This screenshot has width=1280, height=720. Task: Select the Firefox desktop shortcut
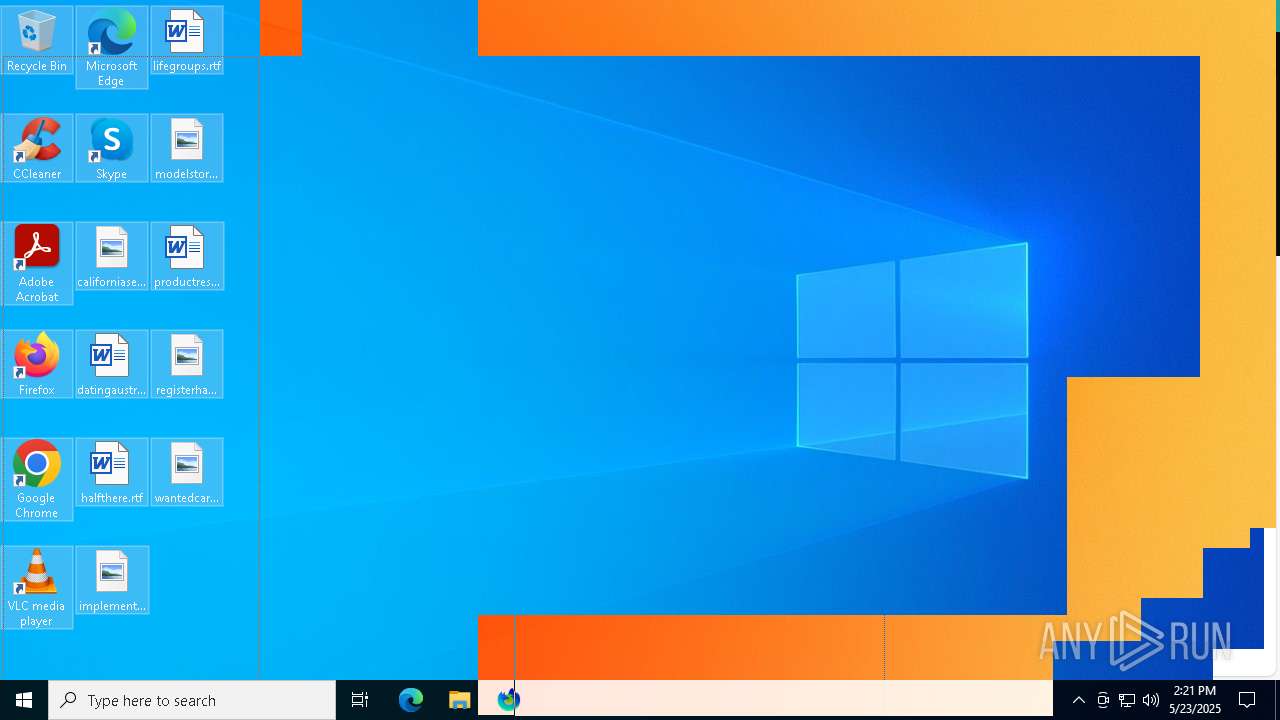(37, 364)
